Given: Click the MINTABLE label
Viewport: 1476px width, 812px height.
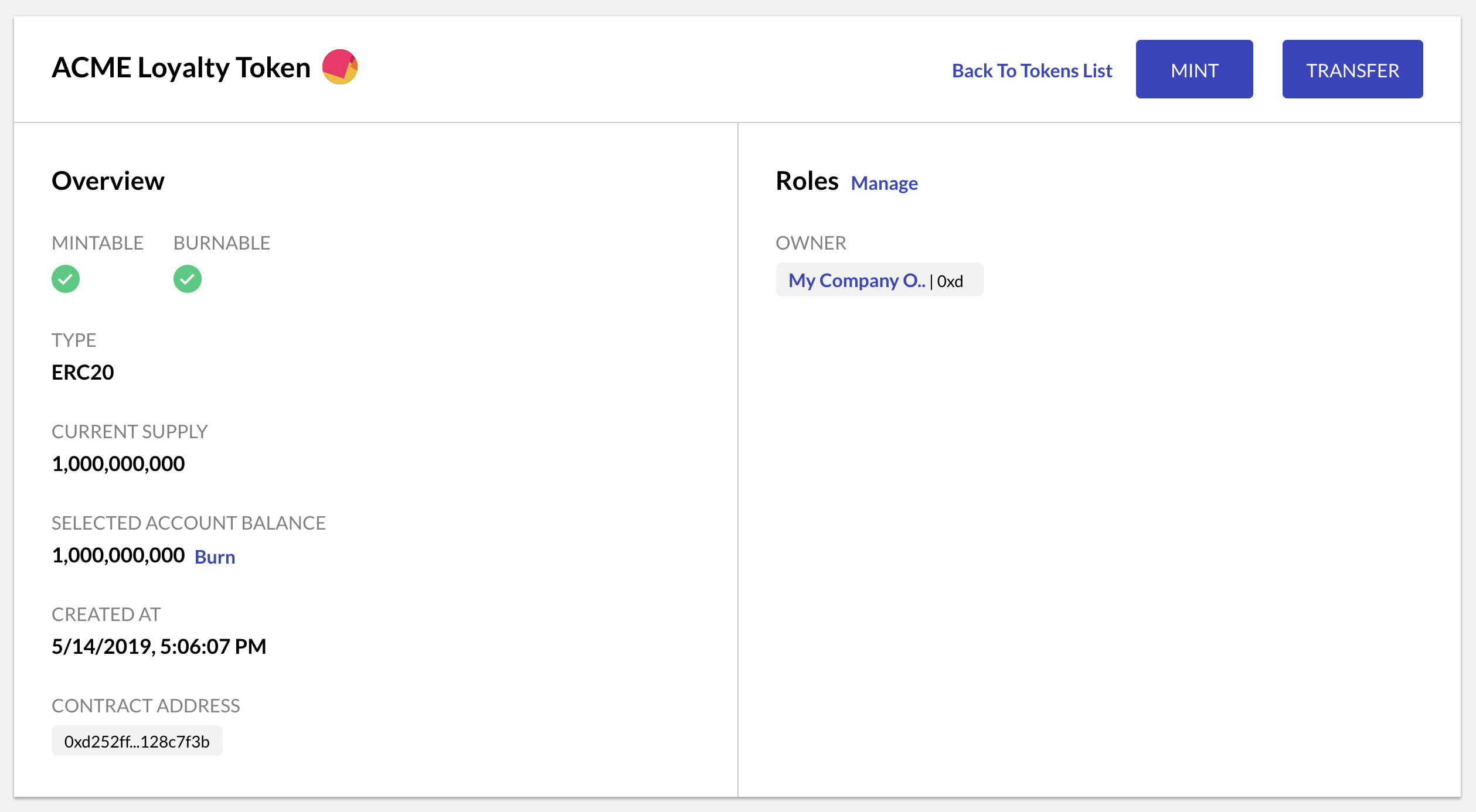Looking at the screenshot, I should tap(97, 243).
